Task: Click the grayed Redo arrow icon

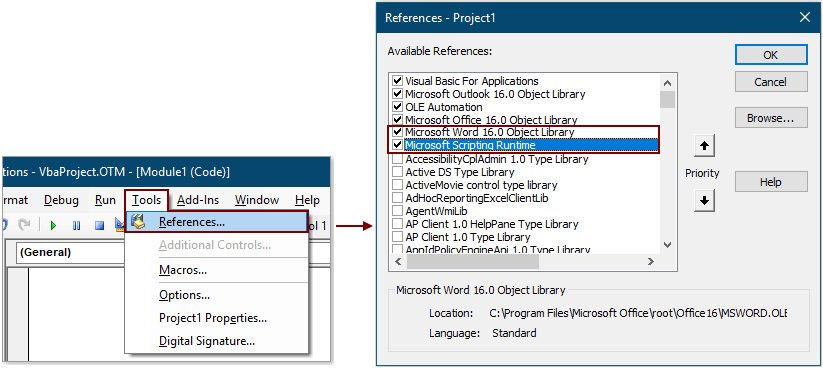Action: 24,226
